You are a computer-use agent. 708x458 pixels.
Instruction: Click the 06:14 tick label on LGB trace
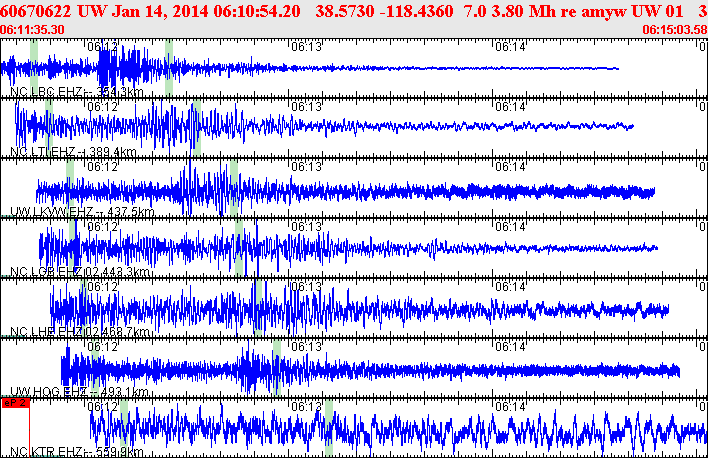coord(510,226)
